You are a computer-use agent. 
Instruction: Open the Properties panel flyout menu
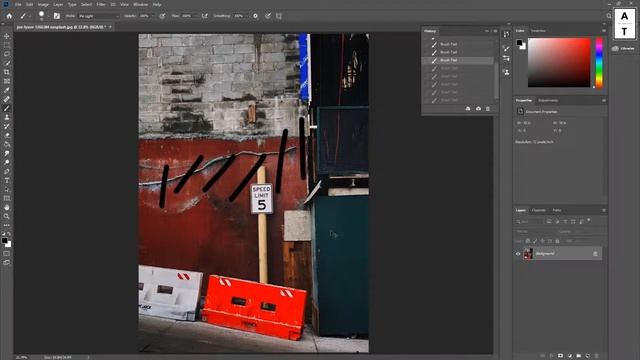pos(604,100)
